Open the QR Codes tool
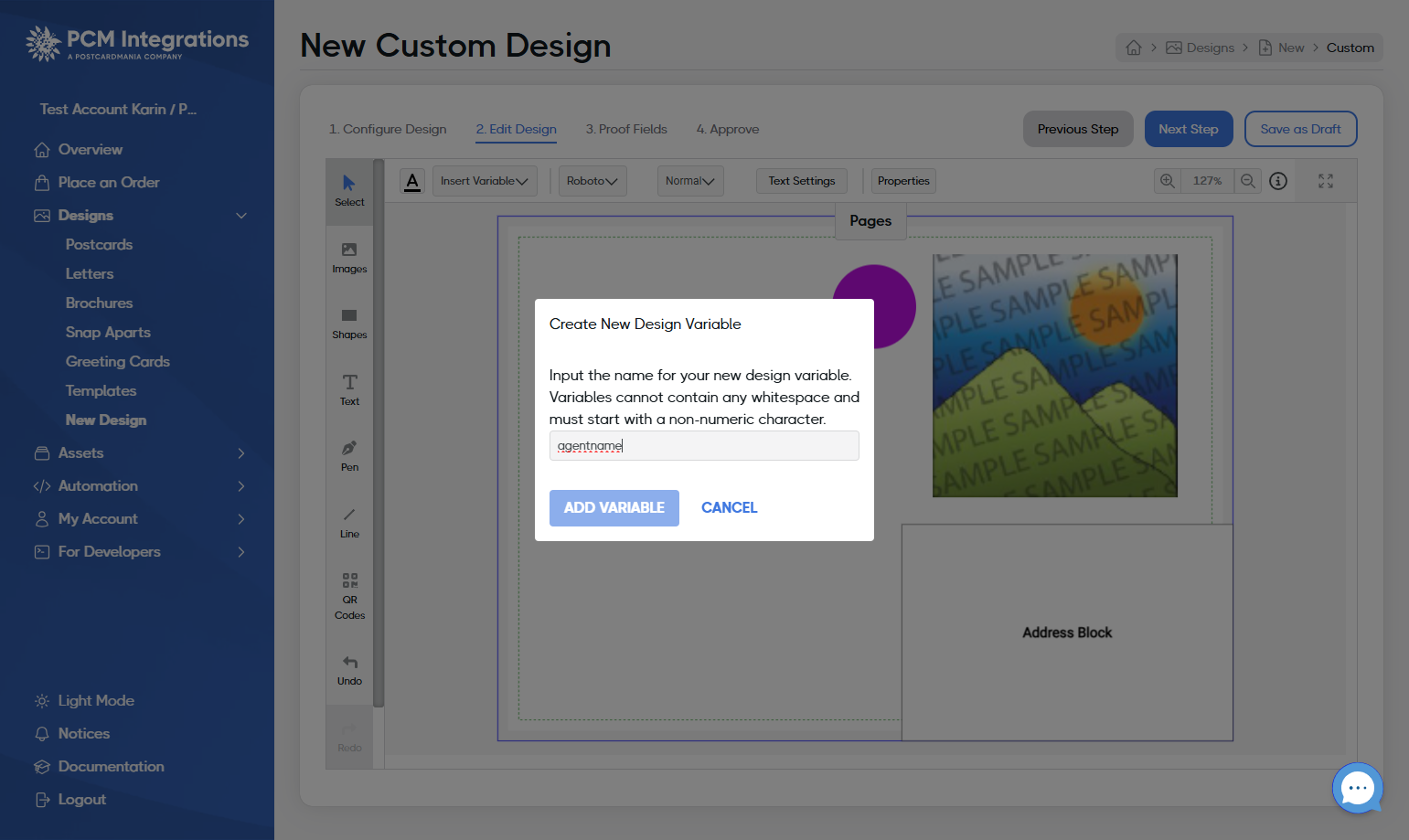 [x=349, y=596]
